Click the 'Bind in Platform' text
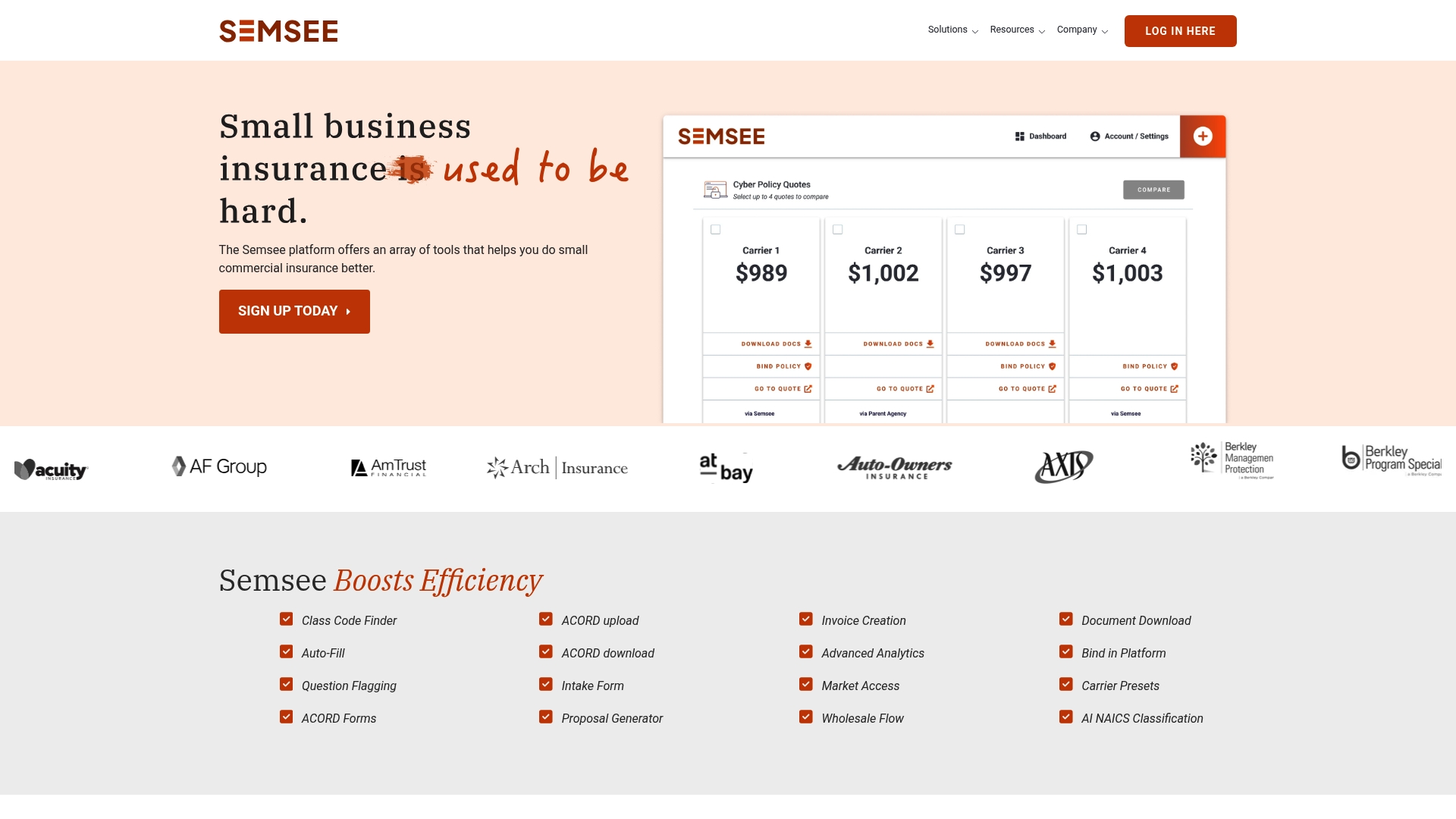The width and height of the screenshot is (1456, 819). click(1123, 654)
